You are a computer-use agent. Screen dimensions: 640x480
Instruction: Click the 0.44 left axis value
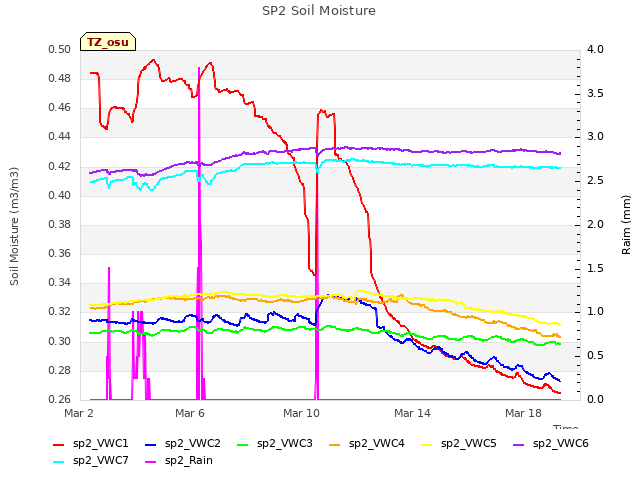(60, 137)
